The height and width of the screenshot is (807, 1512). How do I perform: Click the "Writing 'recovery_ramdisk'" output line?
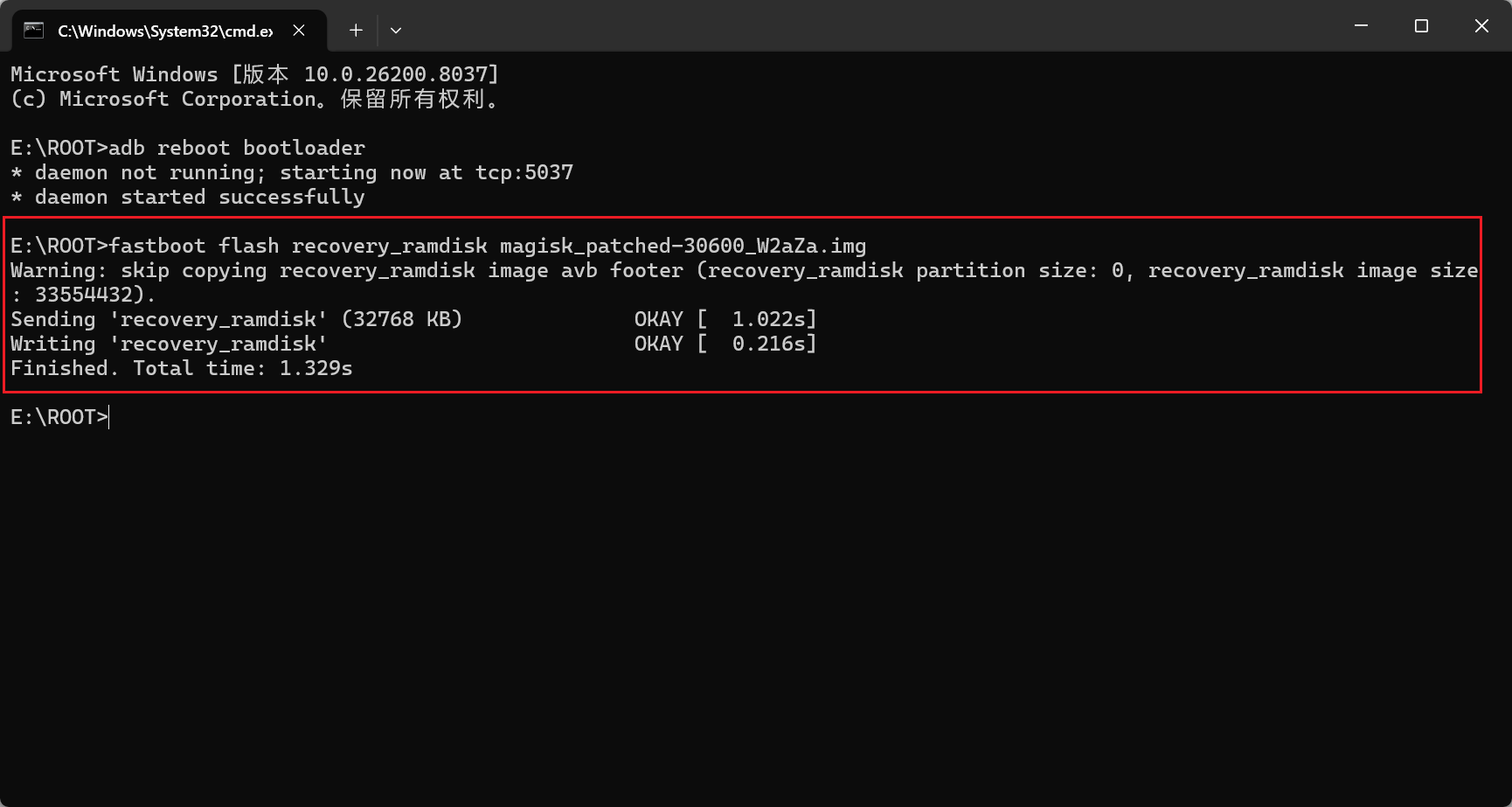(169, 344)
